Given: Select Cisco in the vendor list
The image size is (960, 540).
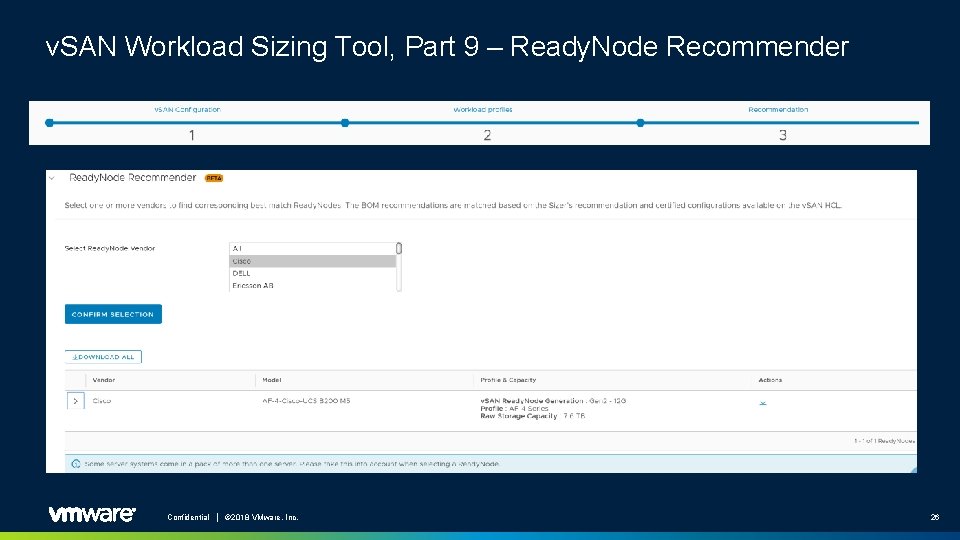Looking at the screenshot, I should tap(312, 261).
